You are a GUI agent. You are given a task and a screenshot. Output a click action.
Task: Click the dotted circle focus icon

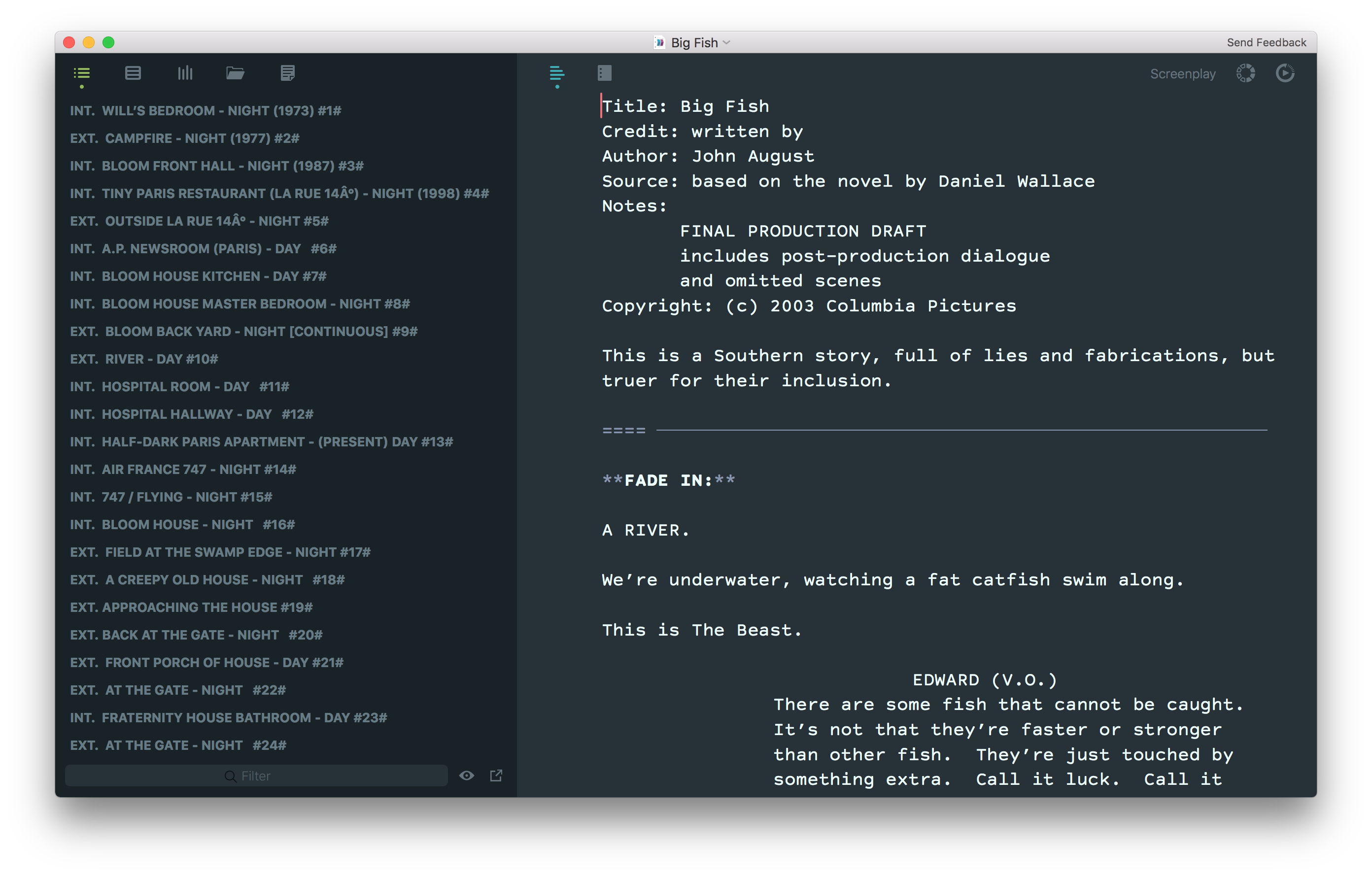point(1245,73)
